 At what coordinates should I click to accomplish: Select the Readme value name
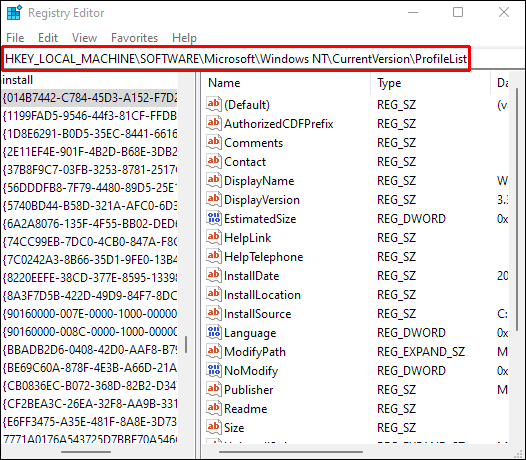[x=246, y=409]
